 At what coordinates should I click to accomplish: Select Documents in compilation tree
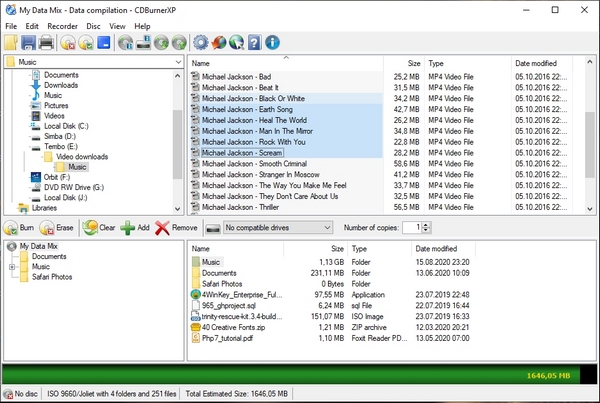click(49, 256)
